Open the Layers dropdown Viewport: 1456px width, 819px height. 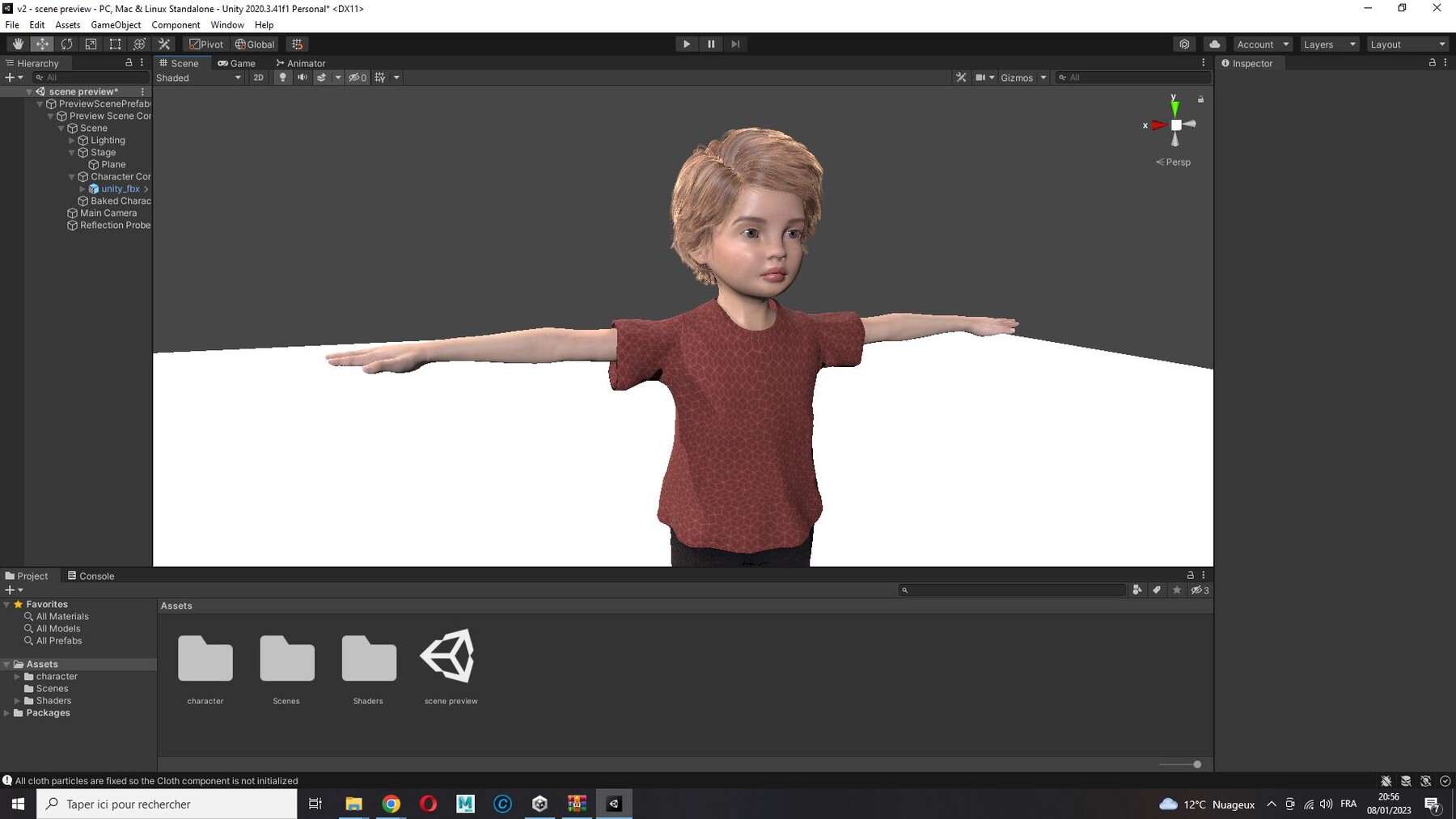[1329, 44]
